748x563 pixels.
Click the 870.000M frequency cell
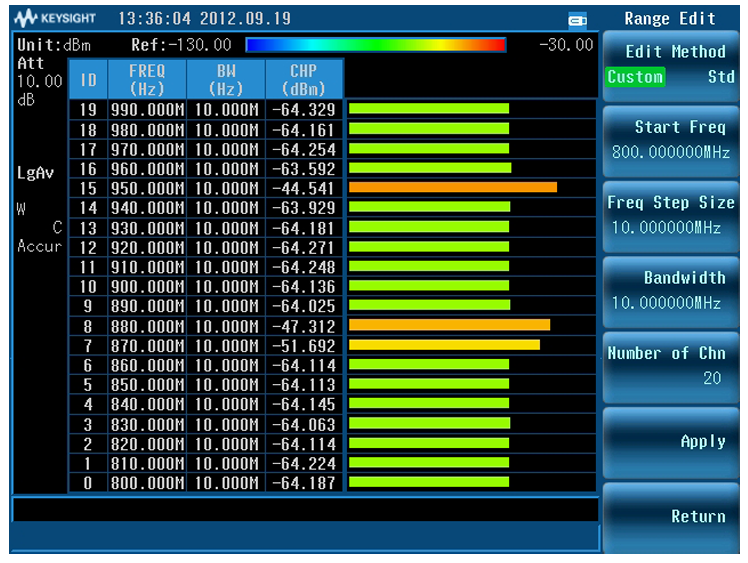tap(147, 346)
